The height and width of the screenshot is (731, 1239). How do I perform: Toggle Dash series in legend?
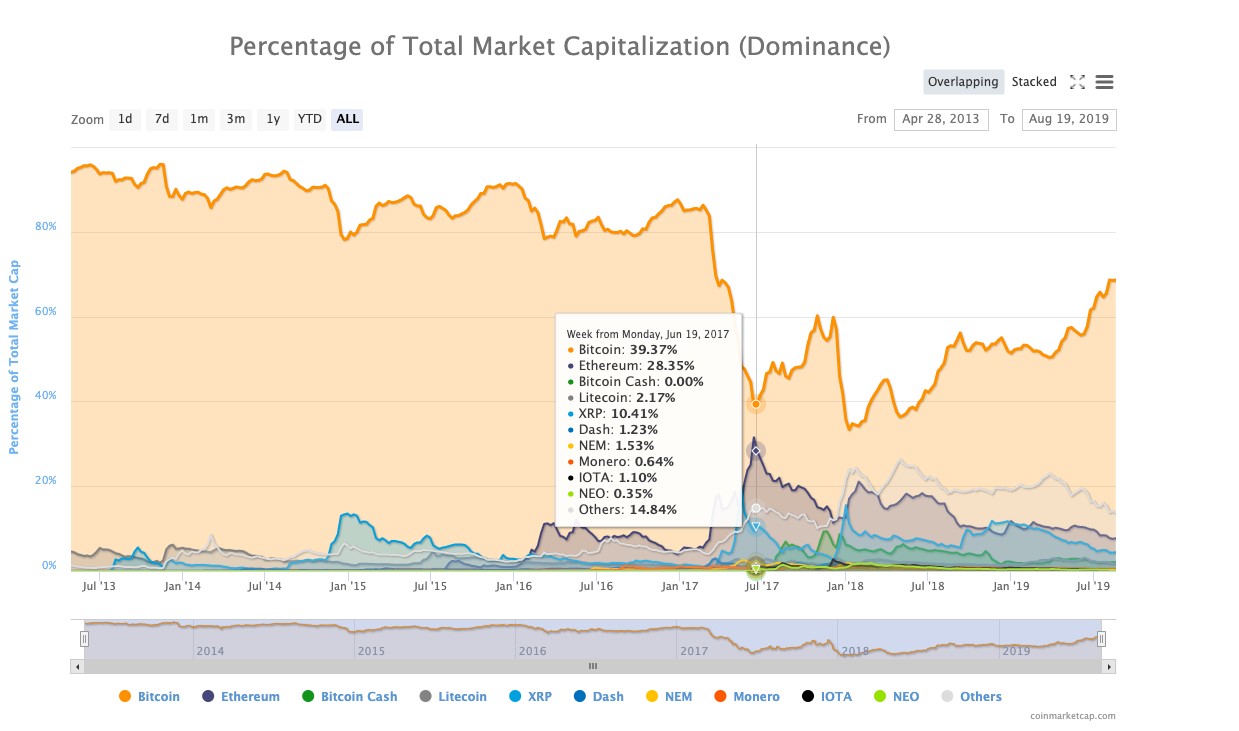click(x=599, y=697)
